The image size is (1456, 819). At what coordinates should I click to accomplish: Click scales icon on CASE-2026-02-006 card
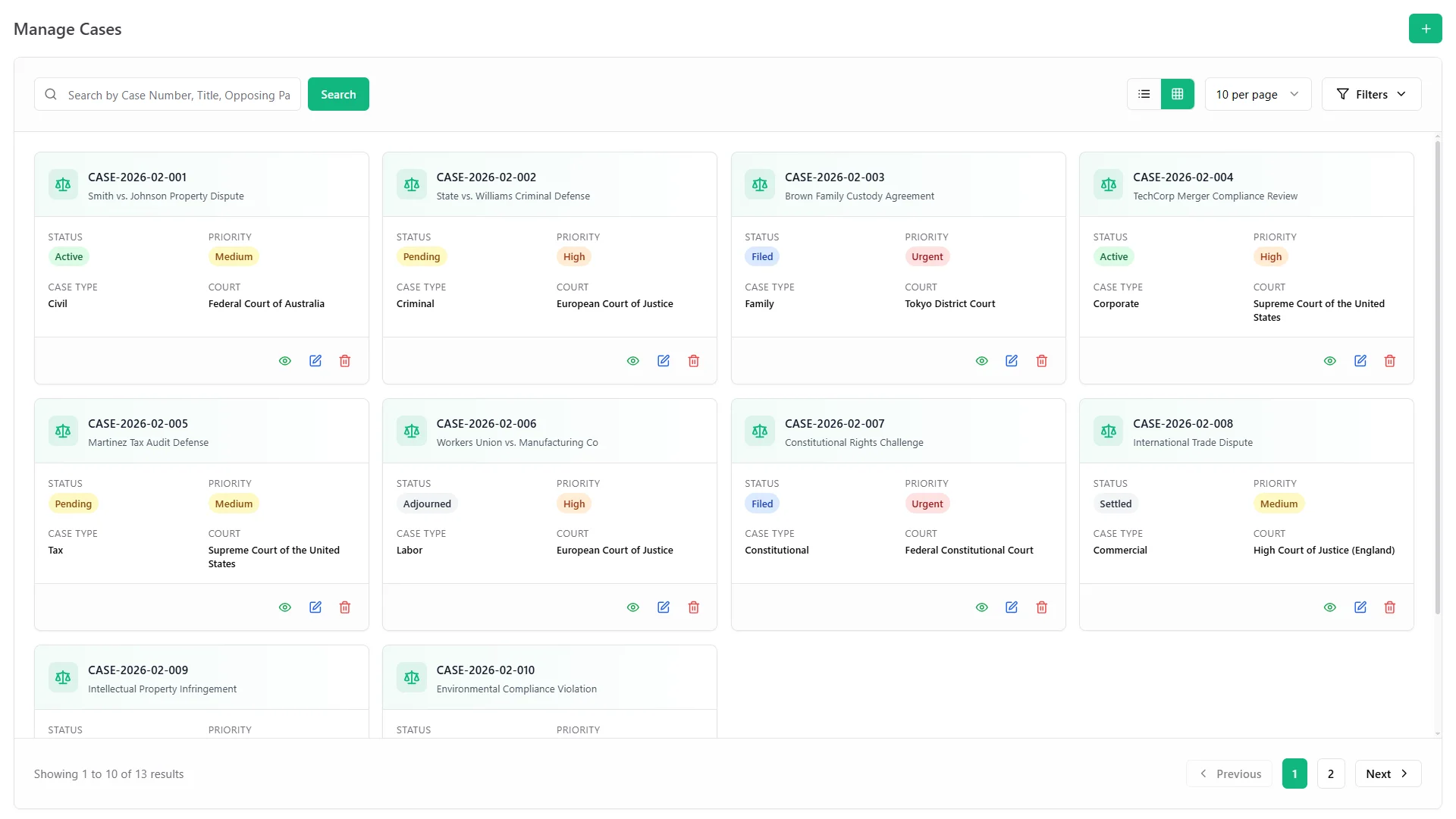point(412,431)
